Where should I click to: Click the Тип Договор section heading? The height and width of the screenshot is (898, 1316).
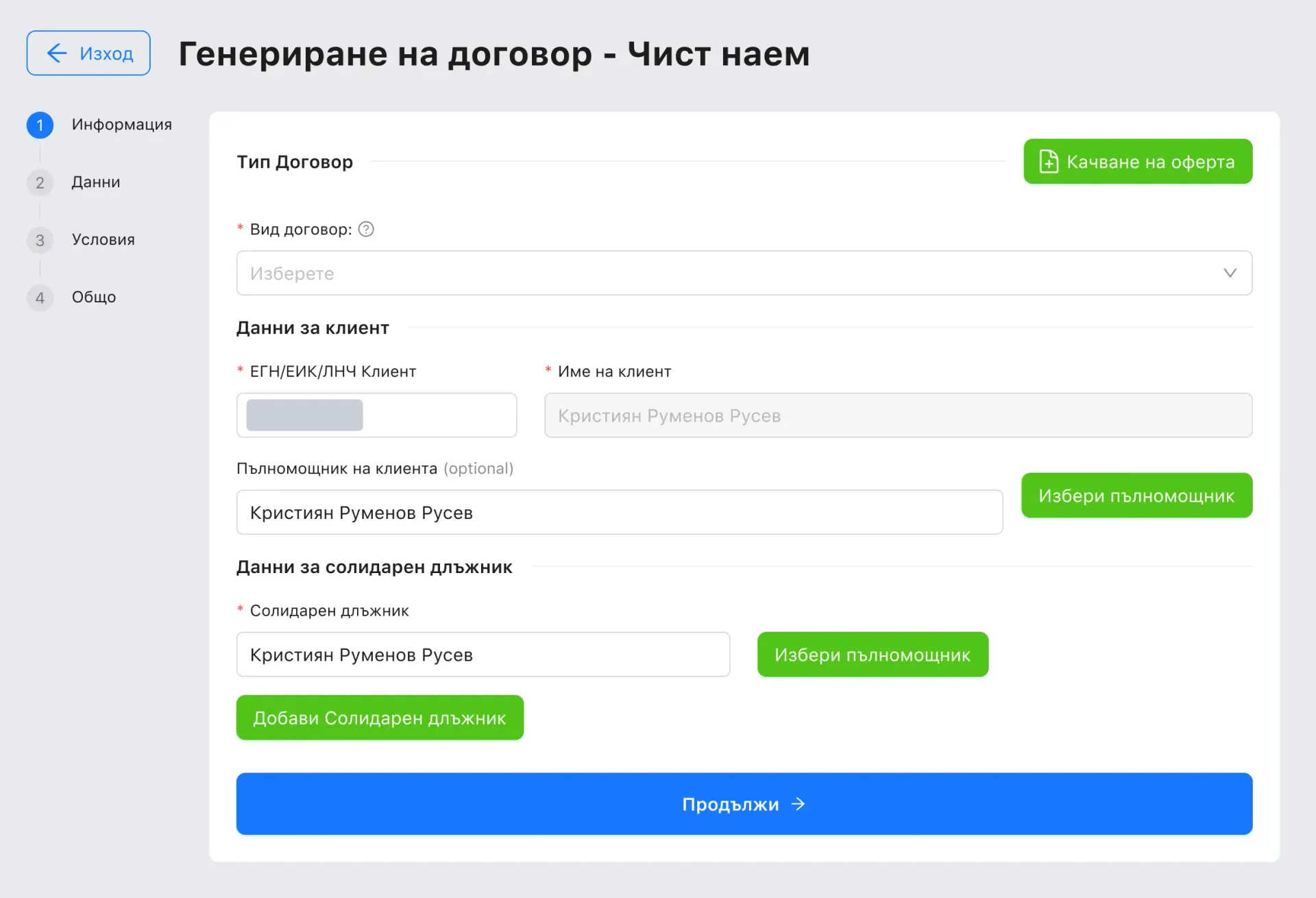(295, 162)
